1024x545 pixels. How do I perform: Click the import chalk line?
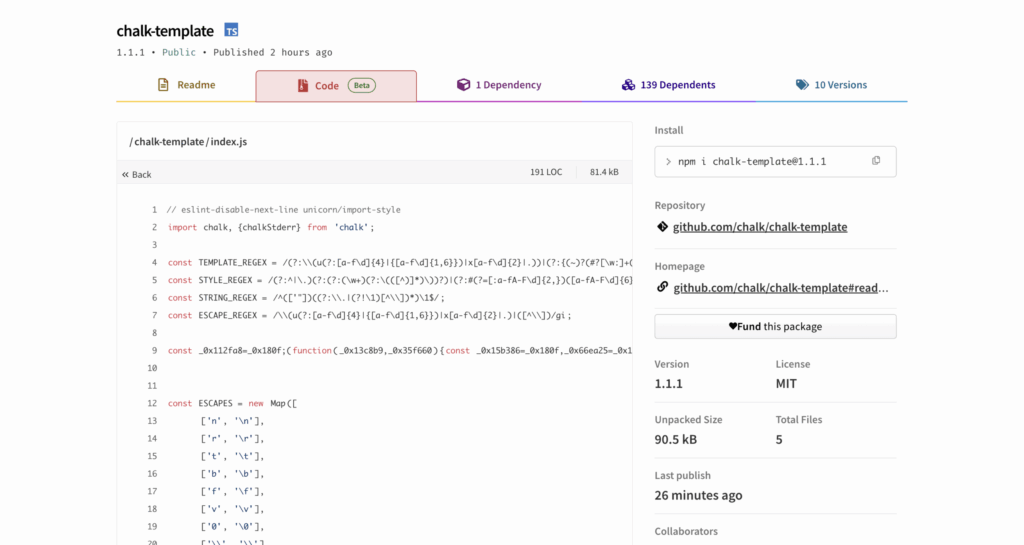[x=272, y=227]
